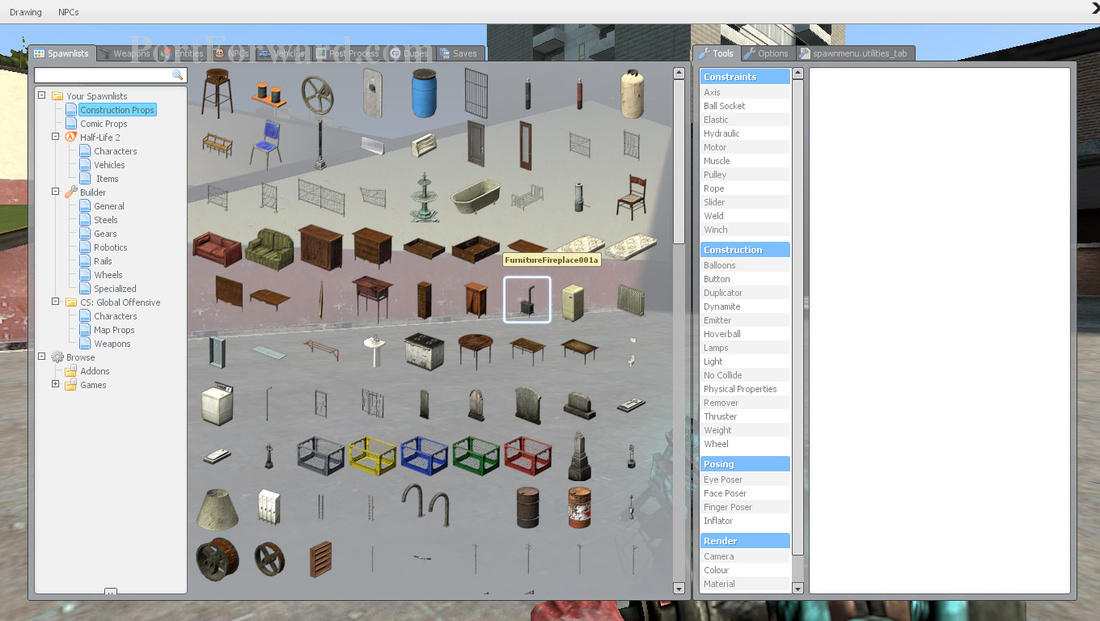Open the Map Props list
Viewport: 1100px width, 621px height.
click(x=114, y=330)
